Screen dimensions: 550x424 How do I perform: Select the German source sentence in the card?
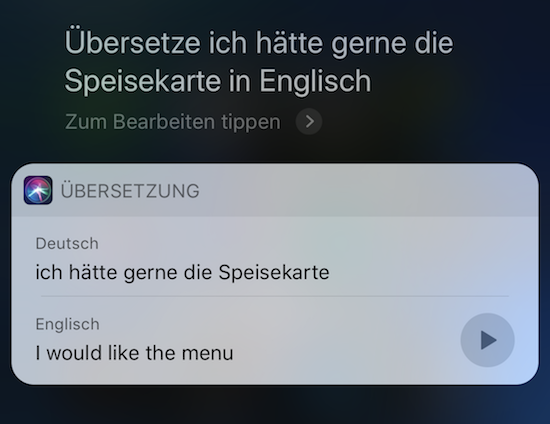182,272
